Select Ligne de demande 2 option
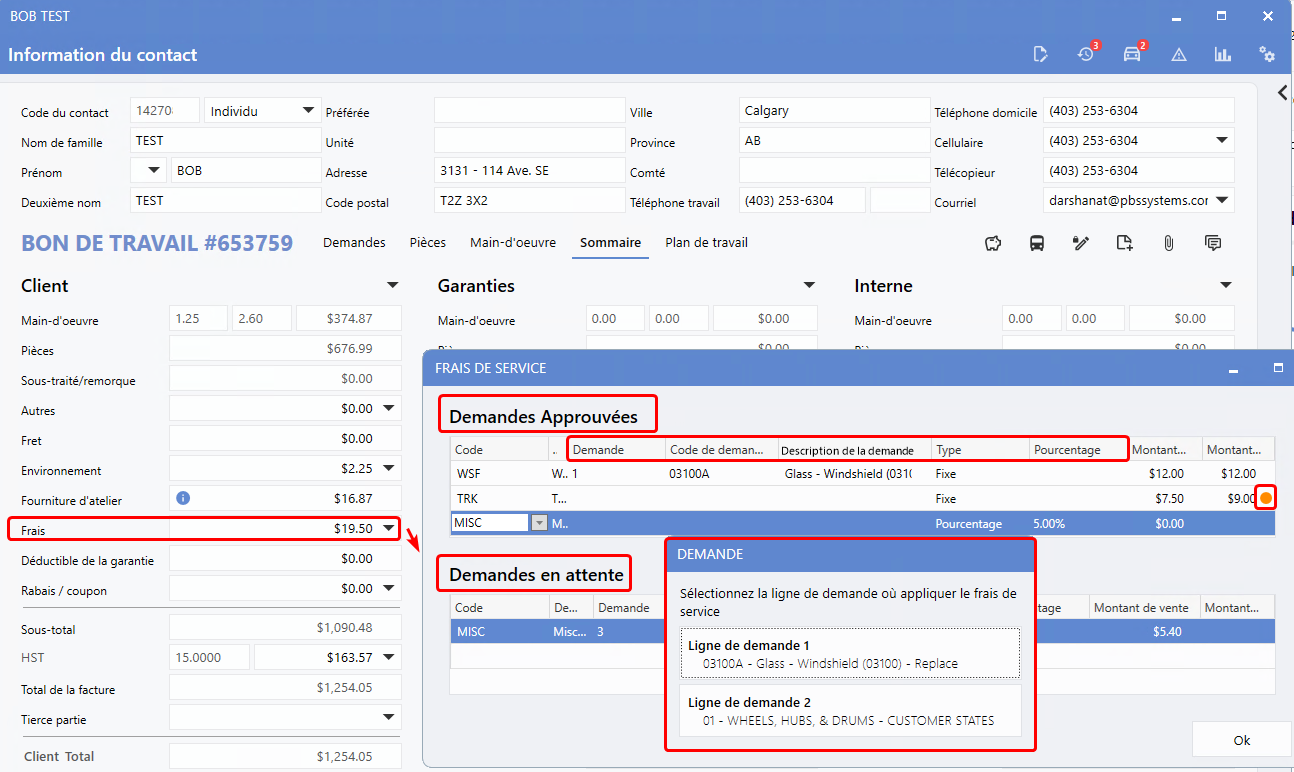 [850, 711]
